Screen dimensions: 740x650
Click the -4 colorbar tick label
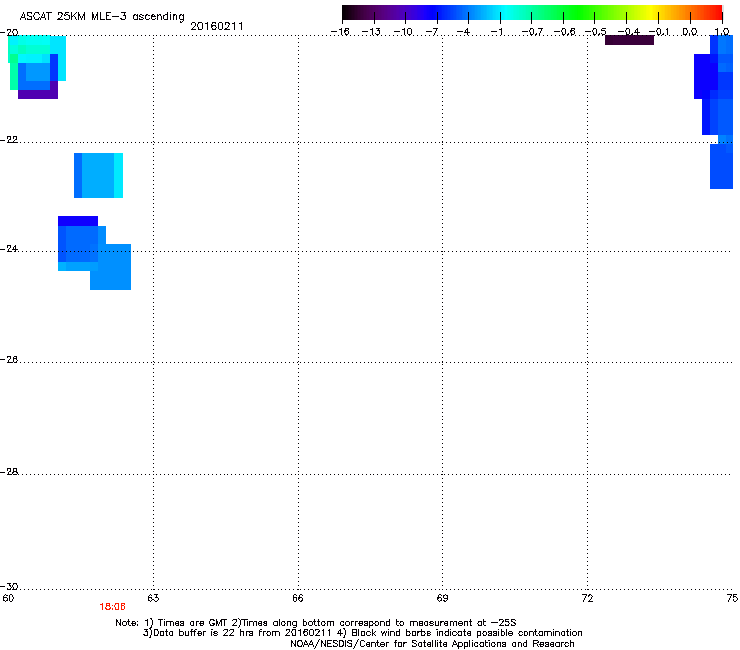point(463,32)
